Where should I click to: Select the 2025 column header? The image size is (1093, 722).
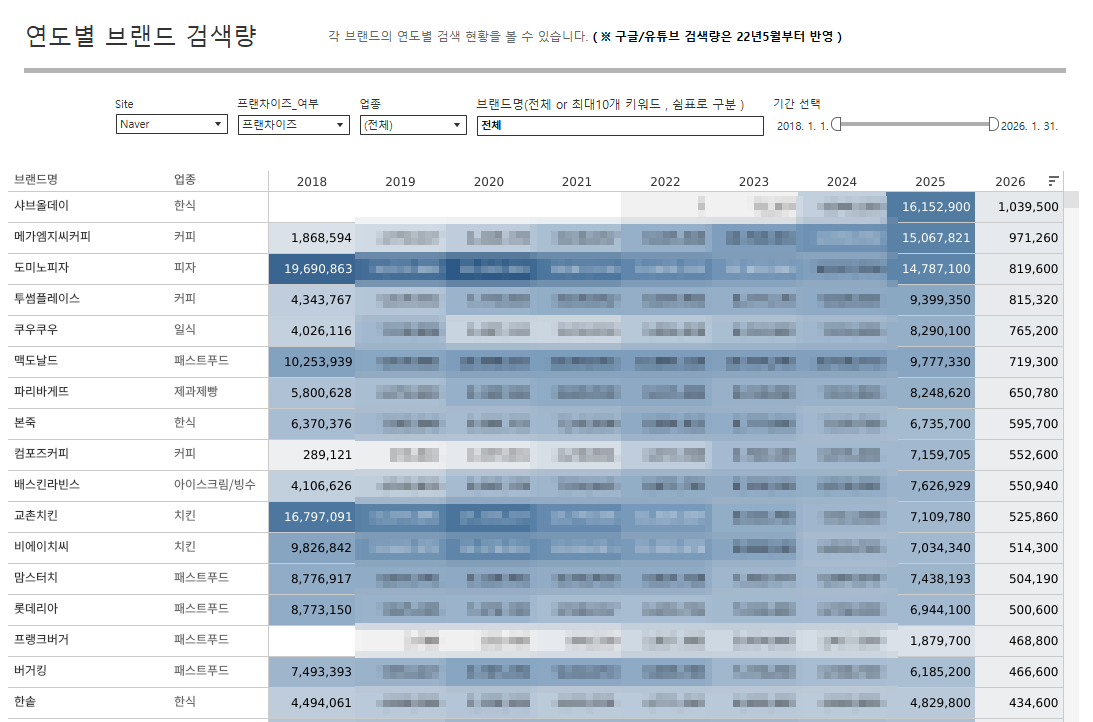pyautogui.click(x=930, y=182)
